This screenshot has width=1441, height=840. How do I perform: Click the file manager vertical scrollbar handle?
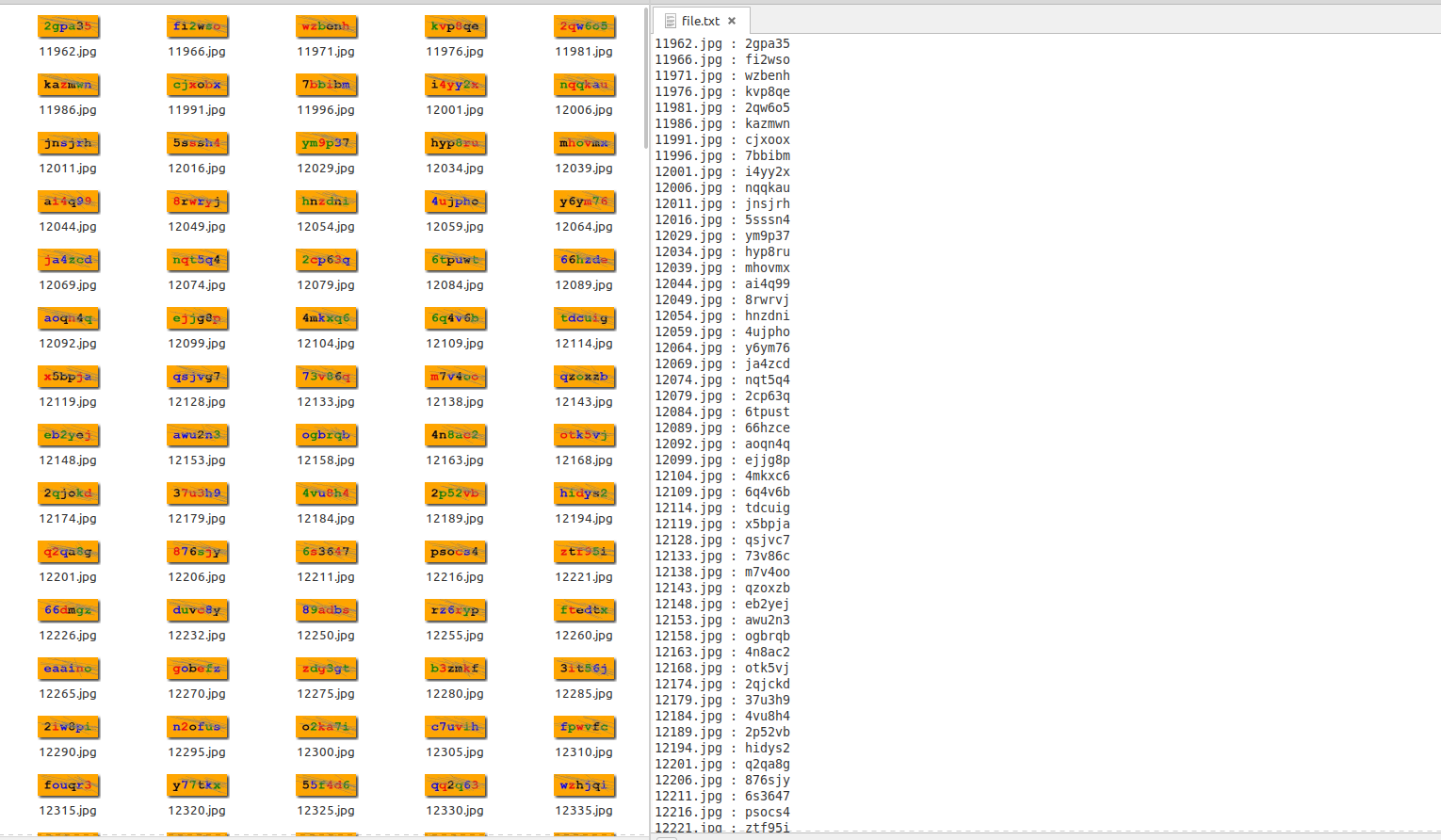coord(645,78)
